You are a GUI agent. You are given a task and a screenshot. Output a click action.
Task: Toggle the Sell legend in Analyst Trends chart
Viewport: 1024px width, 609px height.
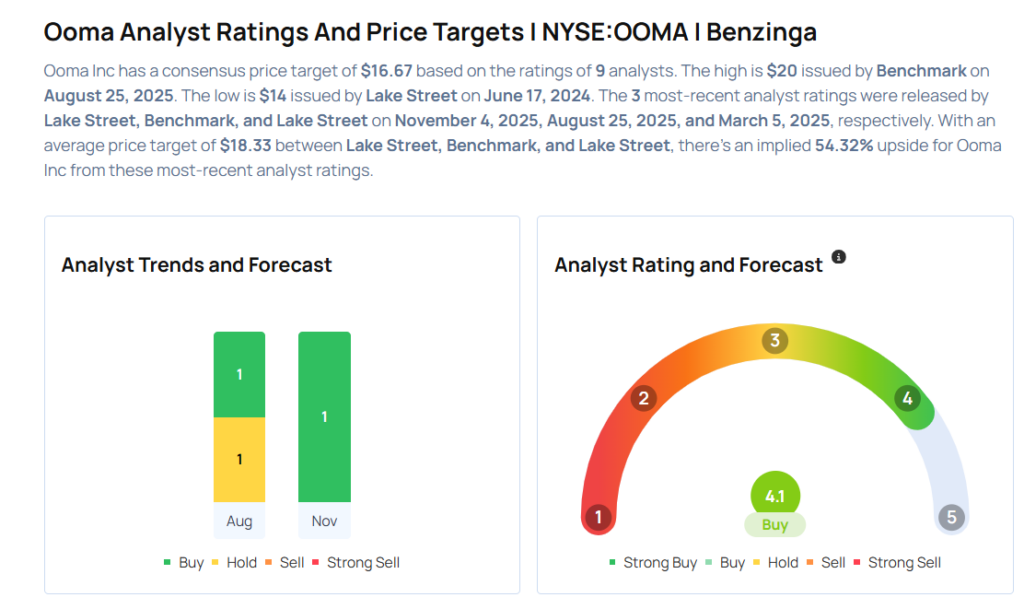(x=285, y=563)
